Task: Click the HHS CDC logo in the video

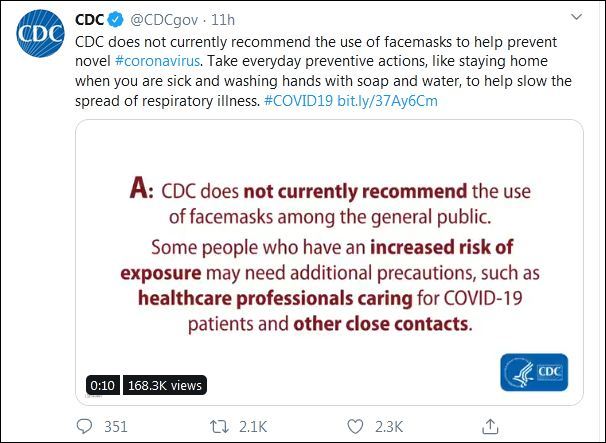Action: click(532, 372)
